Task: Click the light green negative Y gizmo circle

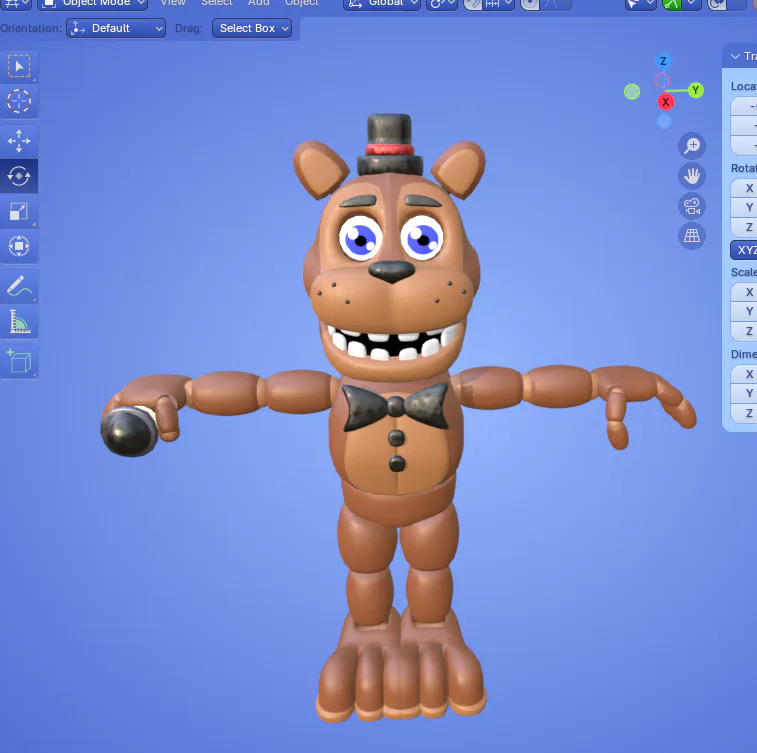Action: [632, 92]
